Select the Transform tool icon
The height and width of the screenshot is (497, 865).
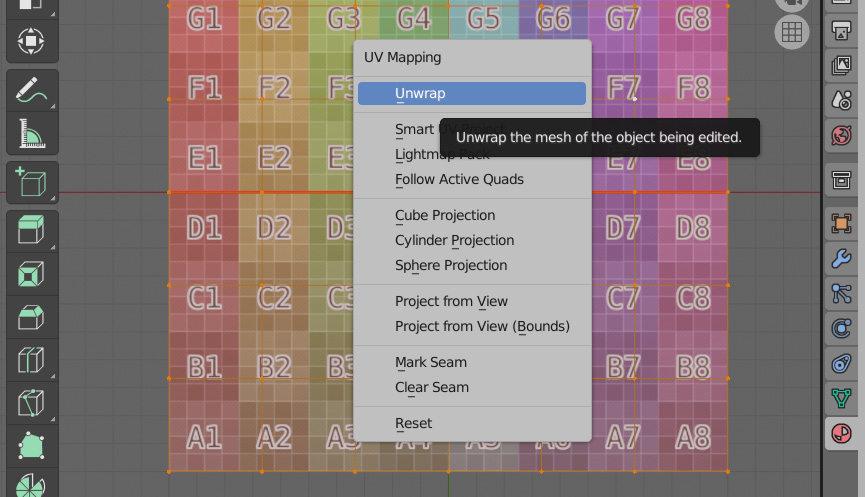(32, 41)
